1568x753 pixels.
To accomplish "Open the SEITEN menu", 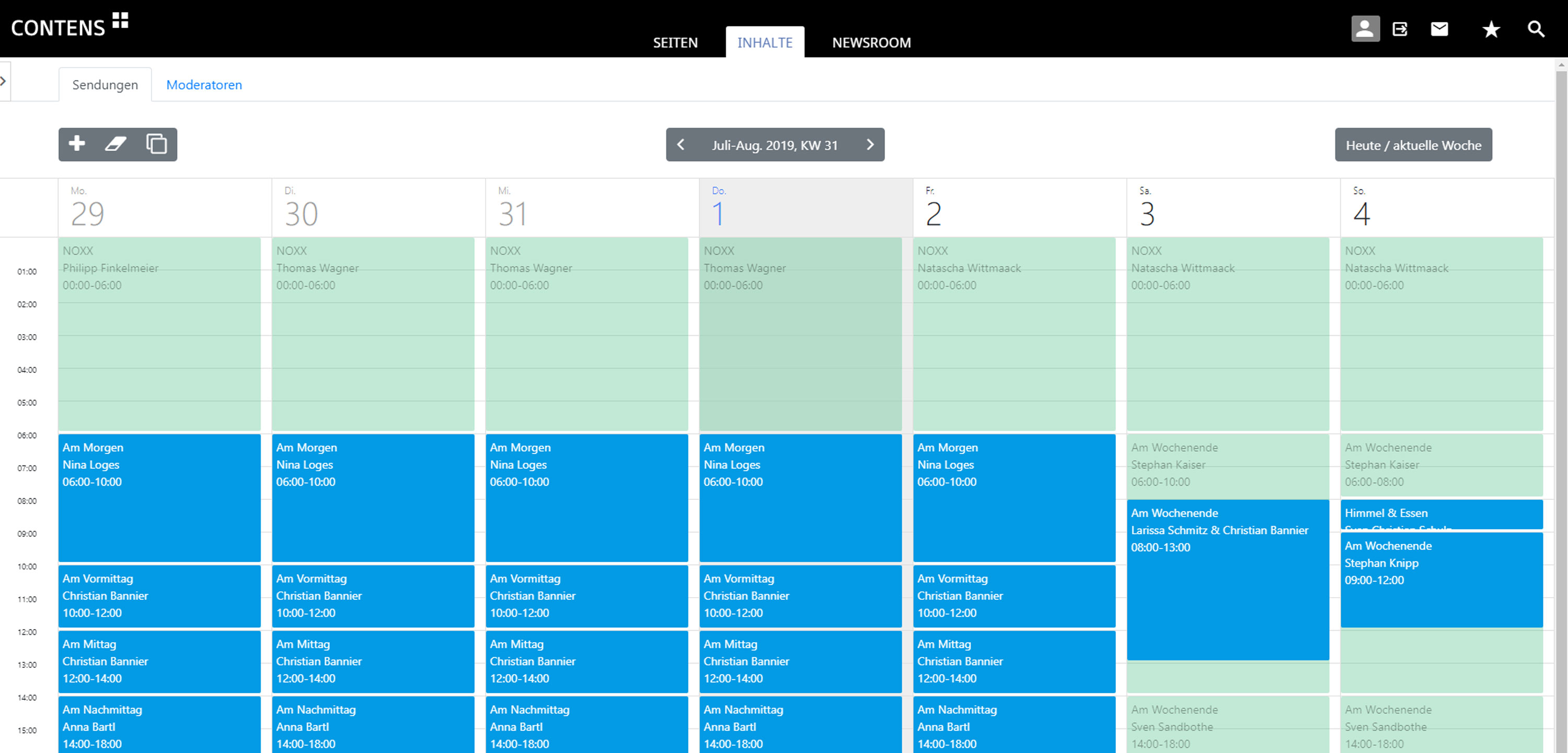I will click(675, 43).
